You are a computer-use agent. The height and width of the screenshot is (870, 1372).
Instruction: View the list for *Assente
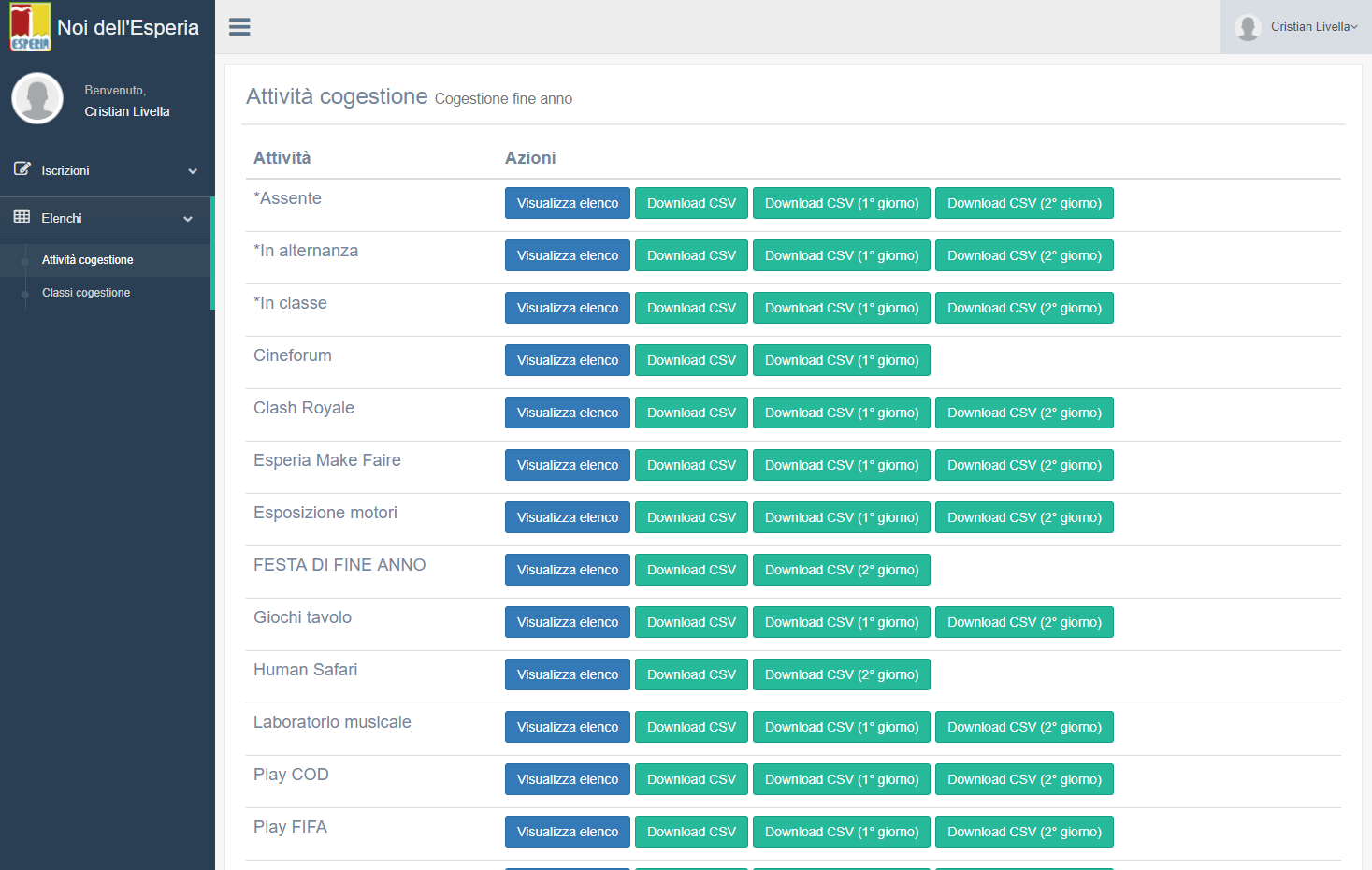click(567, 203)
